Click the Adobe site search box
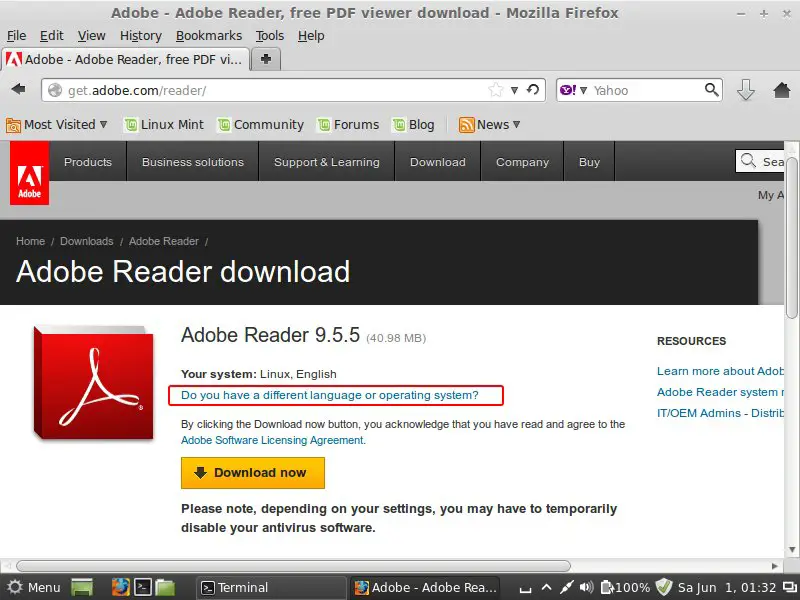This screenshot has height=600, width=800. 760,161
